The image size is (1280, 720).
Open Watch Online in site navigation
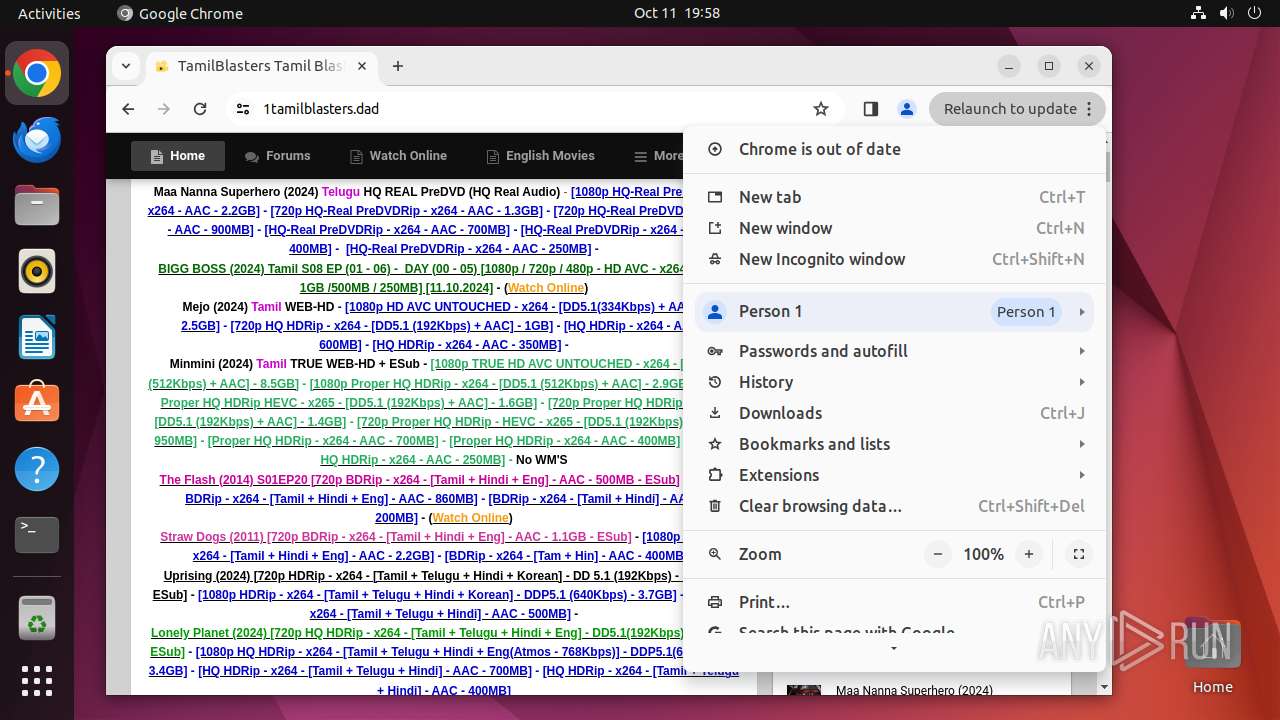(x=398, y=156)
